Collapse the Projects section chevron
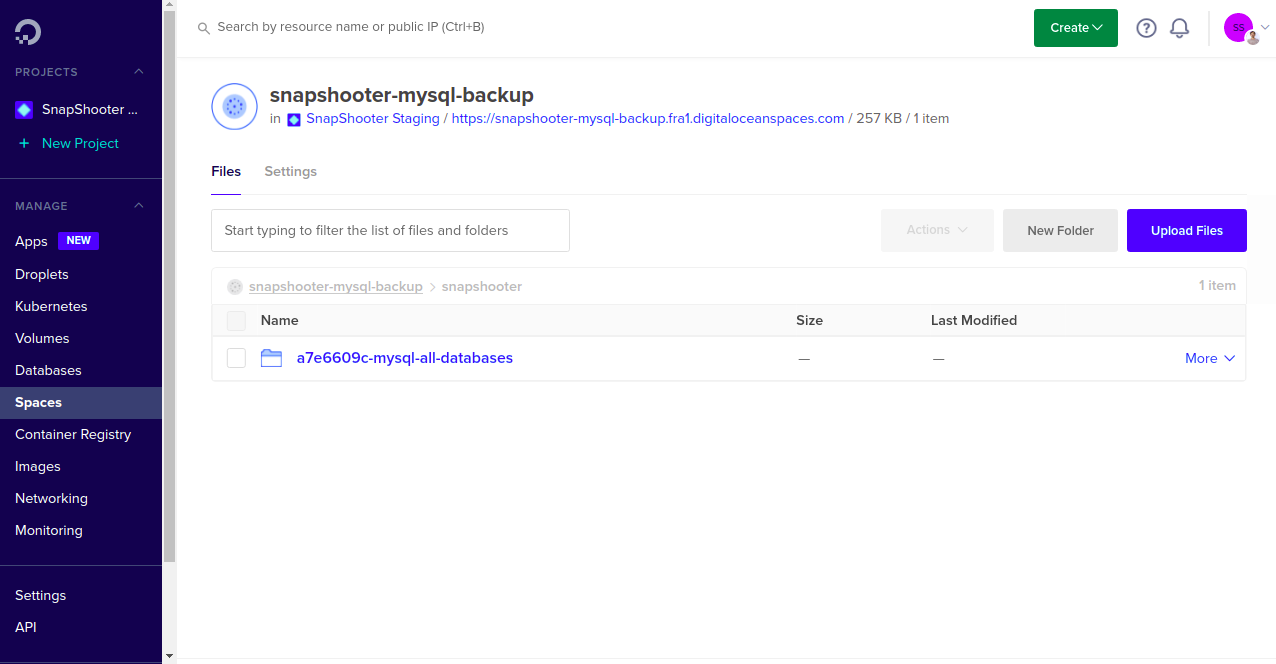Screen dimensions: 1276x664 click(139, 71)
